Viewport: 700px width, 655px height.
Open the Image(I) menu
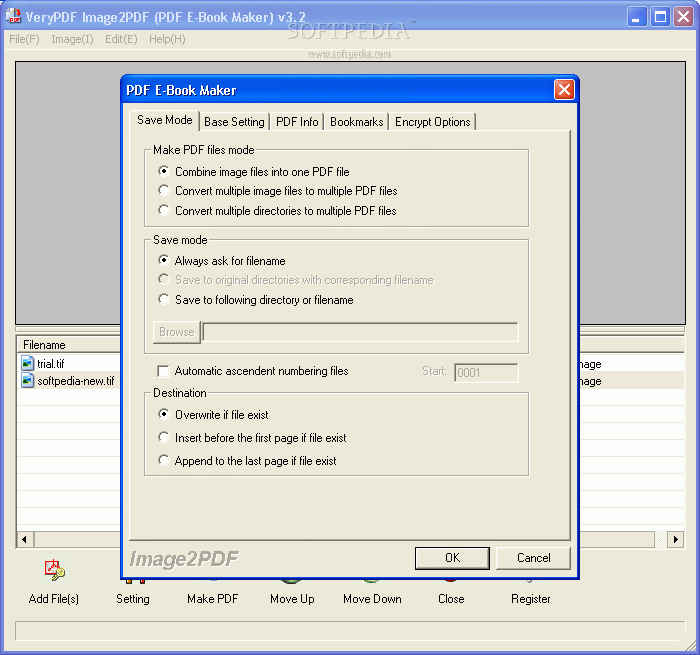(72, 39)
